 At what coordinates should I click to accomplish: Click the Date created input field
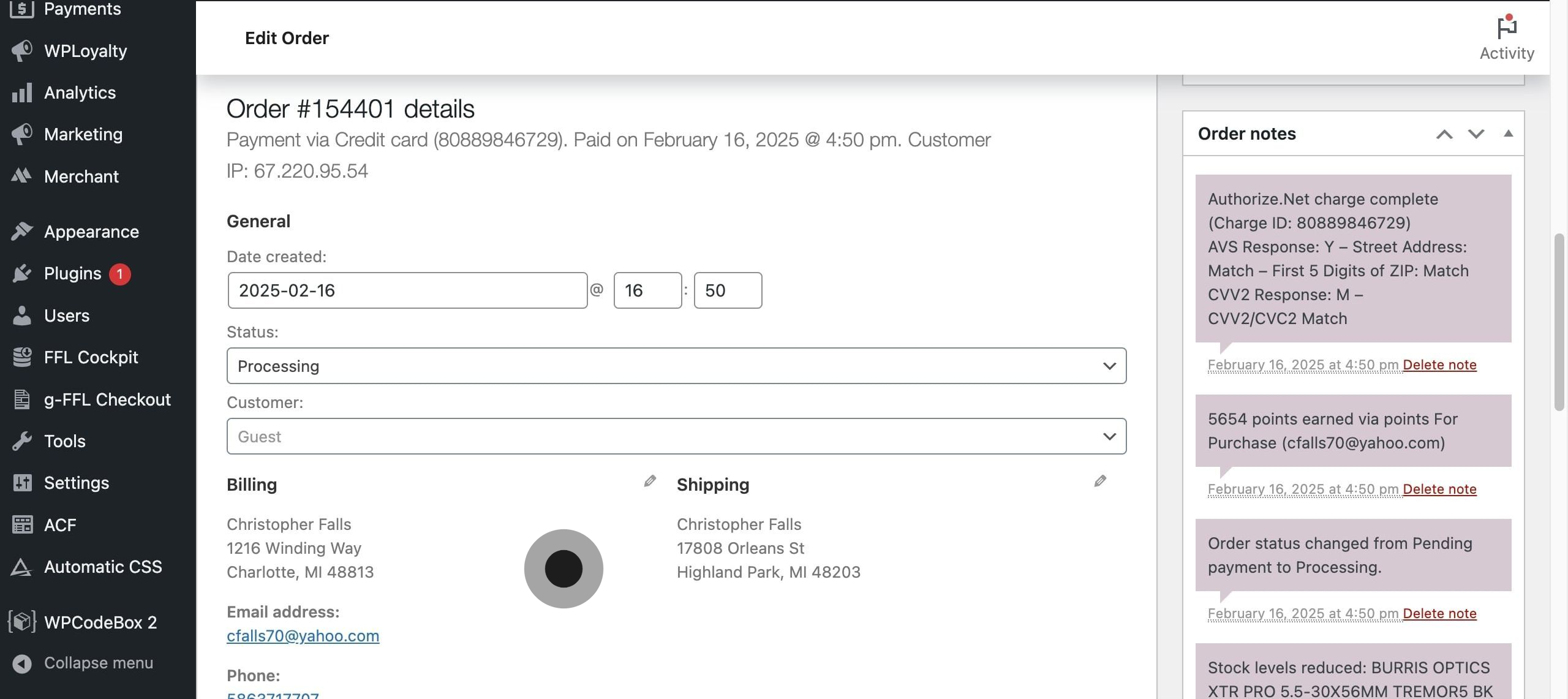(x=407, y=290)
